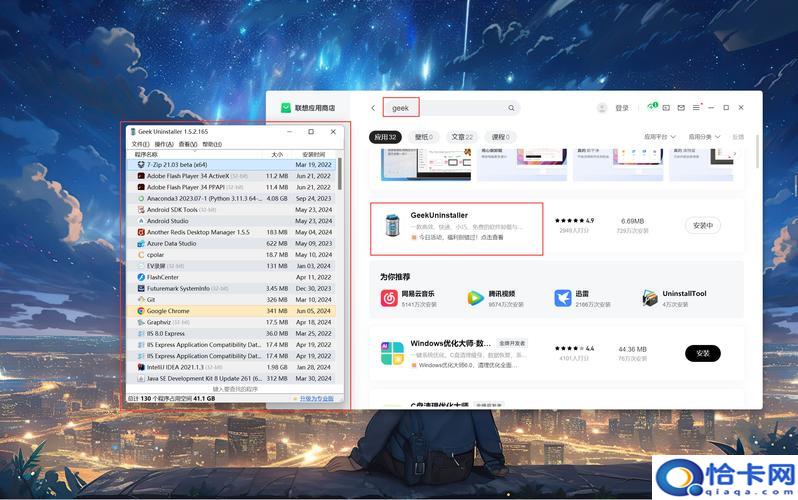Sort by the 大小 column header
This screenshot has width=798, height=500.
[277, 154]
